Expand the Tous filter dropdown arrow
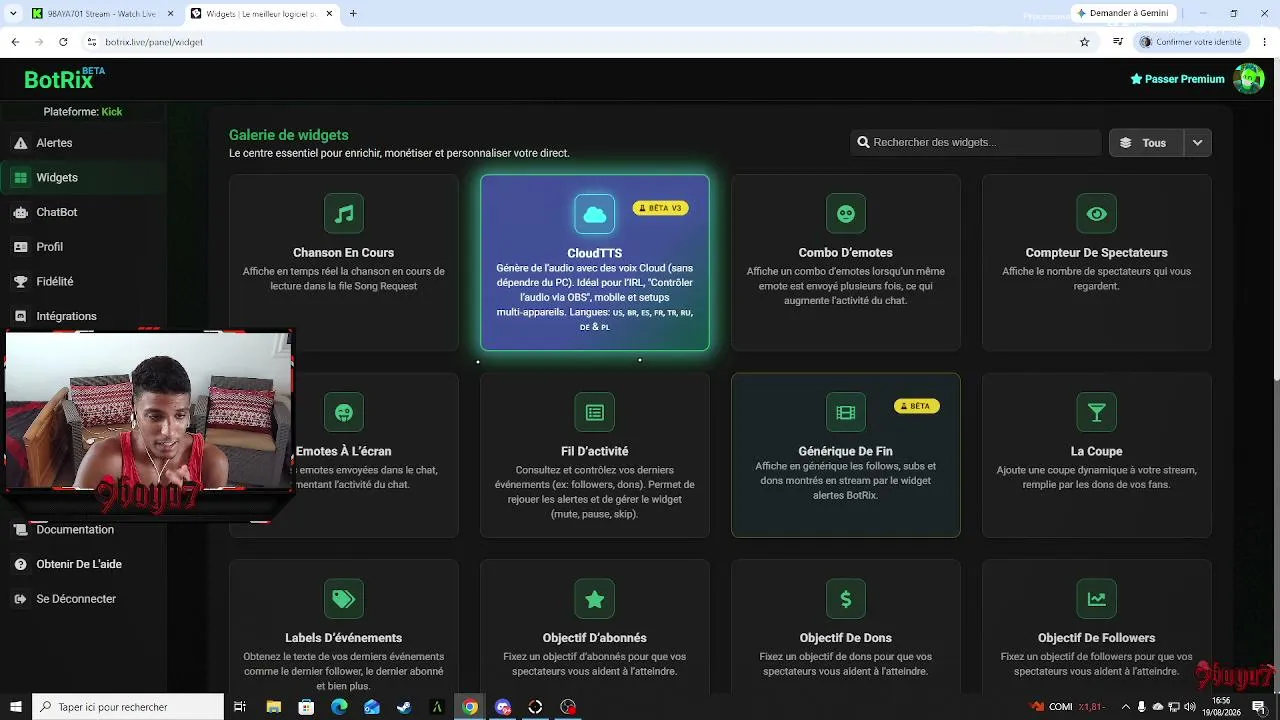1280x720 pixels. pyautogui.click(x=1198, y=142)
